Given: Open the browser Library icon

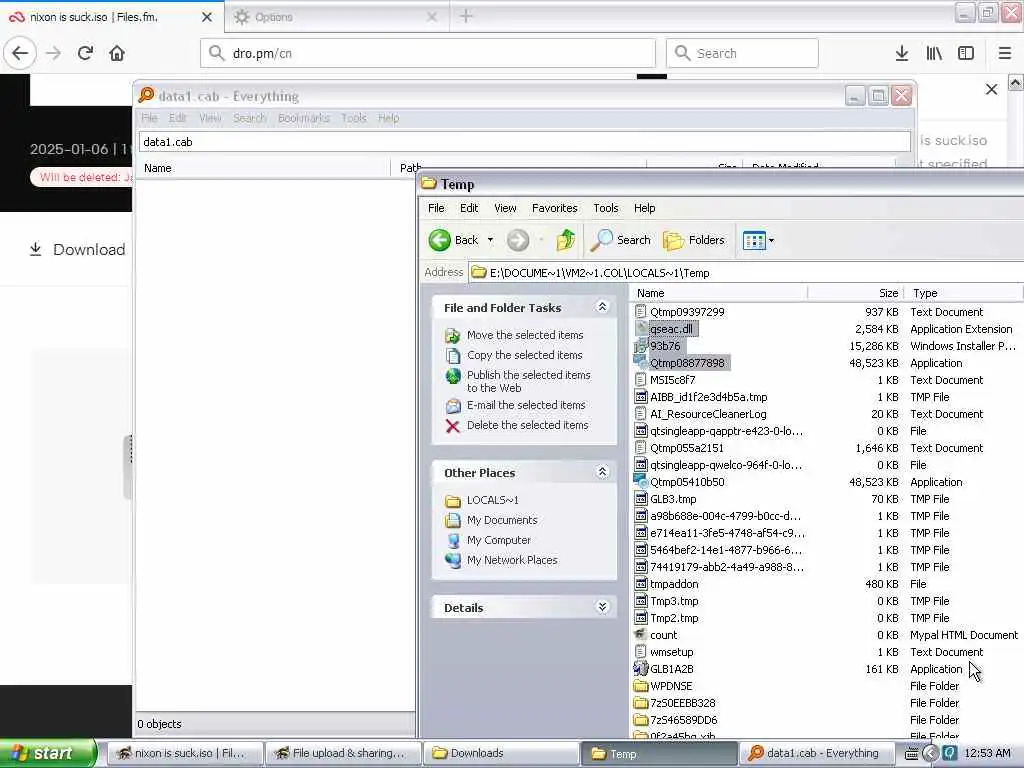Looking at the screenshot, I should [x=934, y=53].
